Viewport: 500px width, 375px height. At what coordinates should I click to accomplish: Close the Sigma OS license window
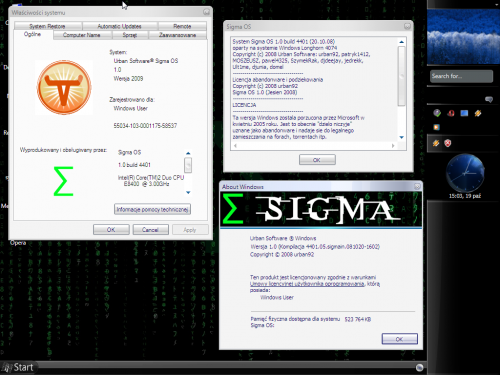pos(407,26)
